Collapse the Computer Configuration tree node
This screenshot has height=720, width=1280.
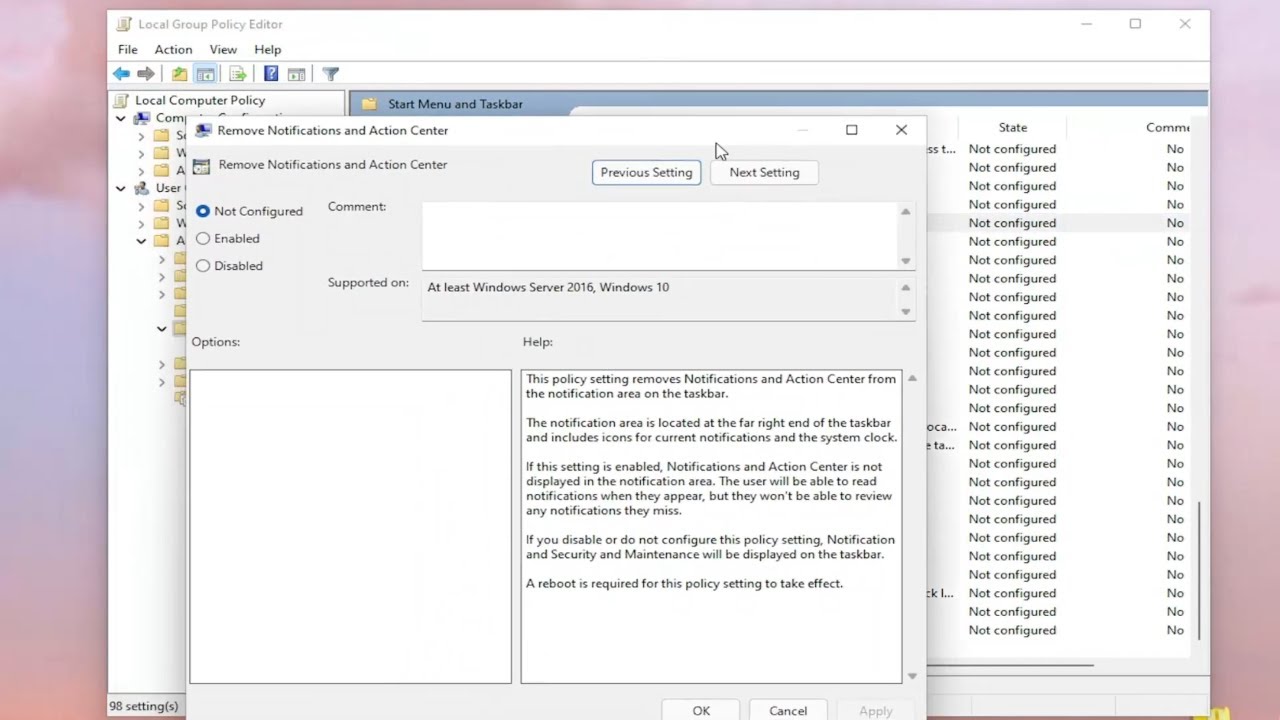click(x=121, y=118)
